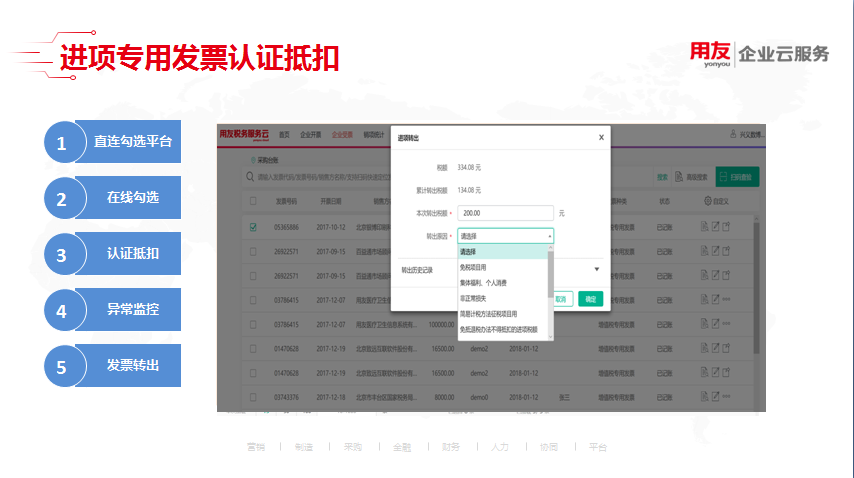Open the more options dots in row 03743376
This screenshot has height=478, width=854.
[726, 397]
